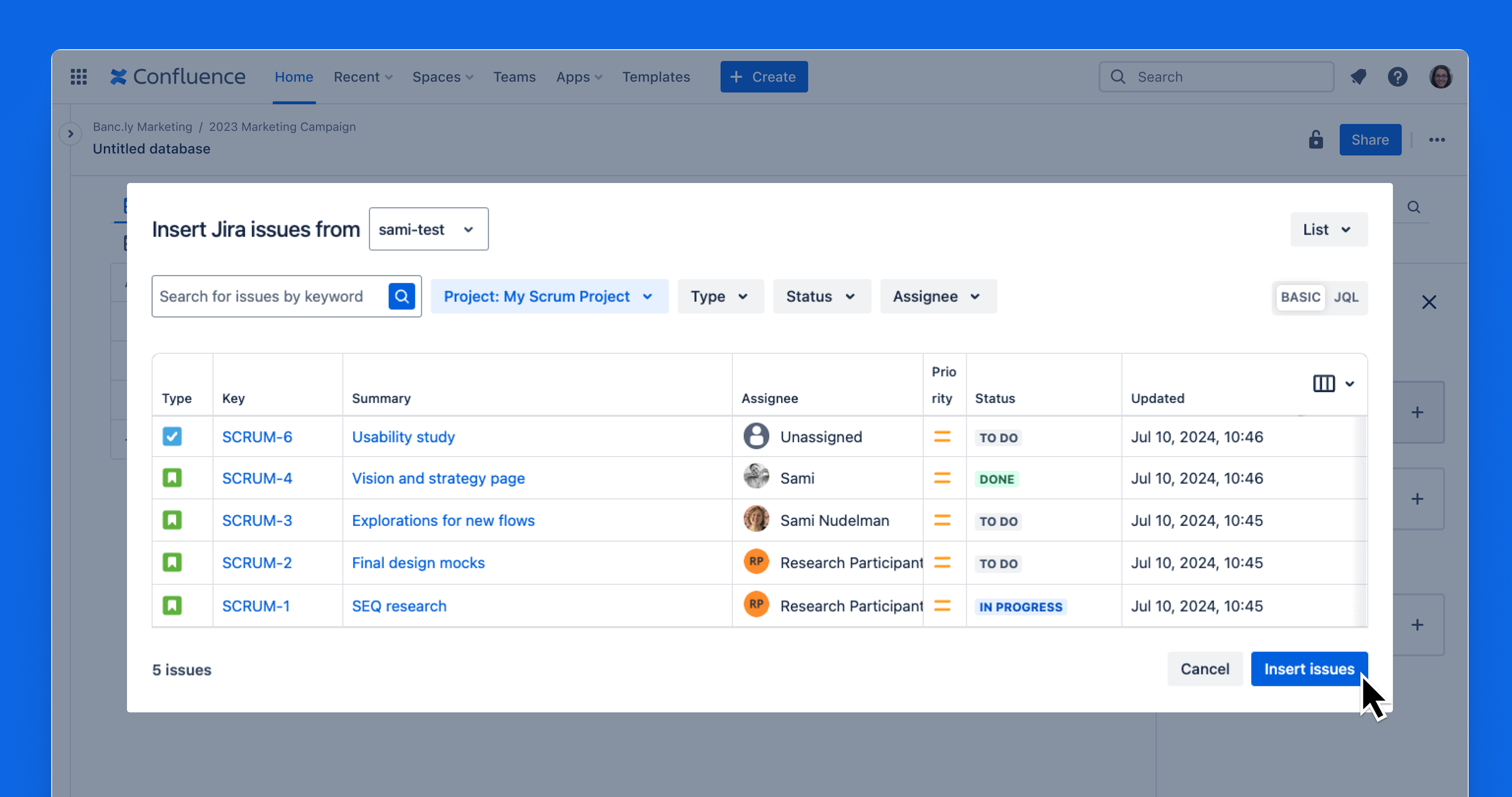Screen dimensions: 1512x797
Task: Expand the sidebar with the chevron
Action: coord(70,134)
